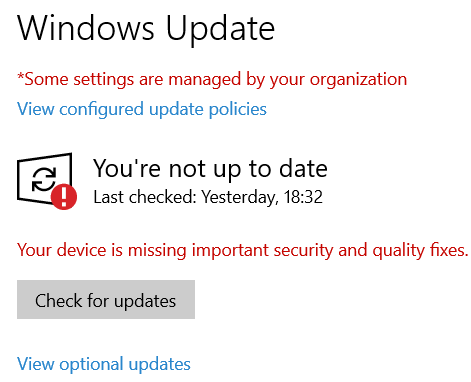Select the Windows Update page title
The height and width of the screenshot is (382, 471).
coord(146,29)
